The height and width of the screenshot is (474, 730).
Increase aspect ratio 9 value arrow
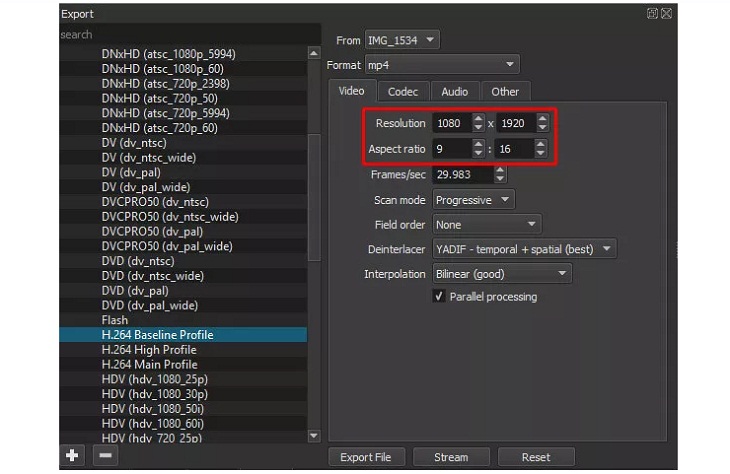[478, 144]
